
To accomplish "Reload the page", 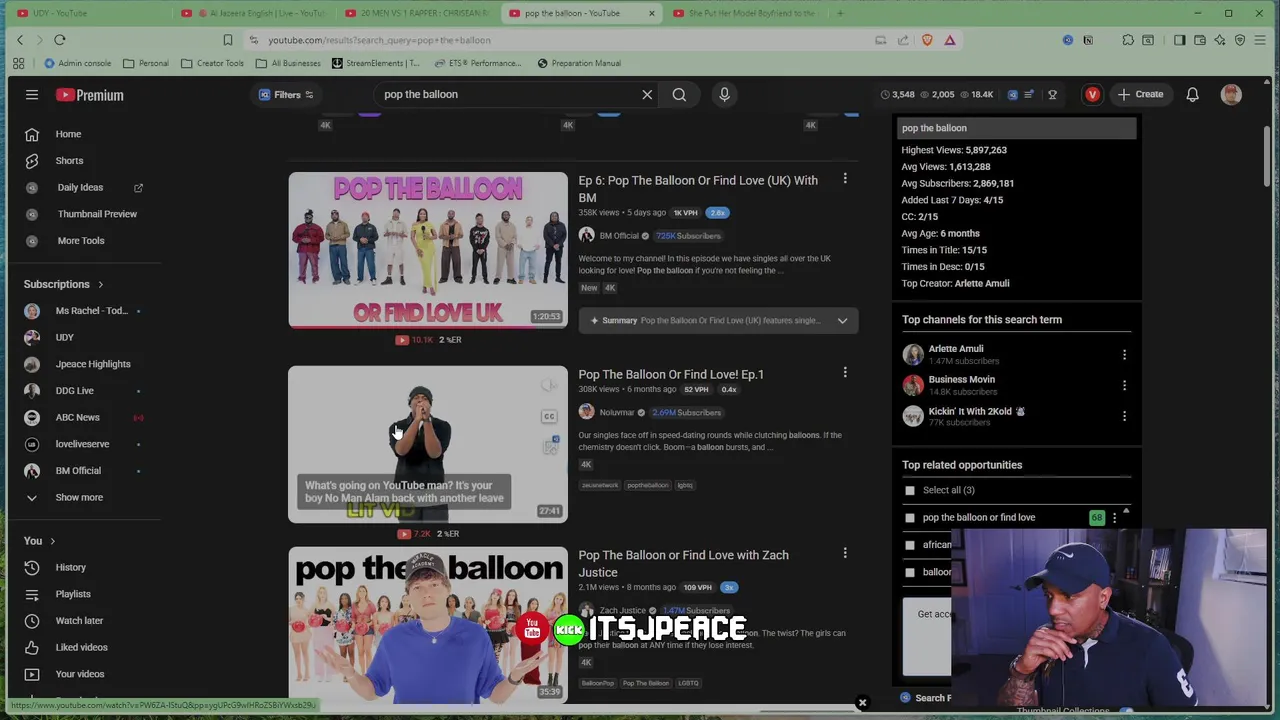I will click(60, 40).
